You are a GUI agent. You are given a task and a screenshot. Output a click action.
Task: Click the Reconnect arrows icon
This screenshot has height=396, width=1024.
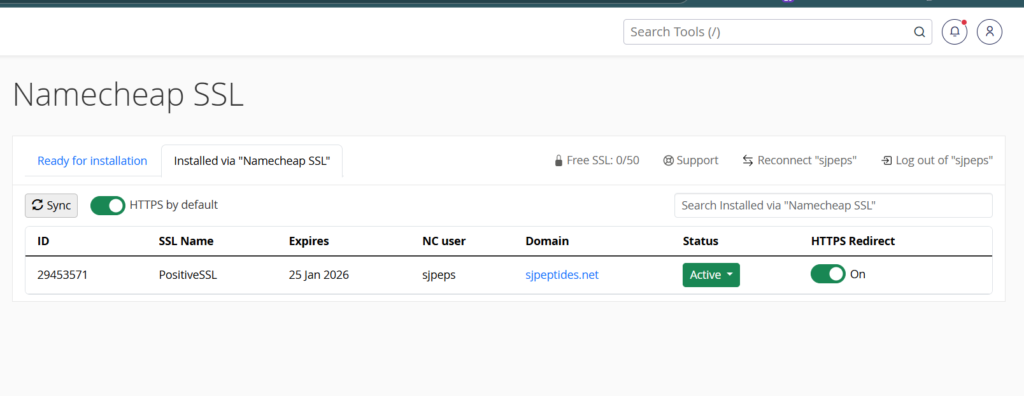(x=748, y=161)
